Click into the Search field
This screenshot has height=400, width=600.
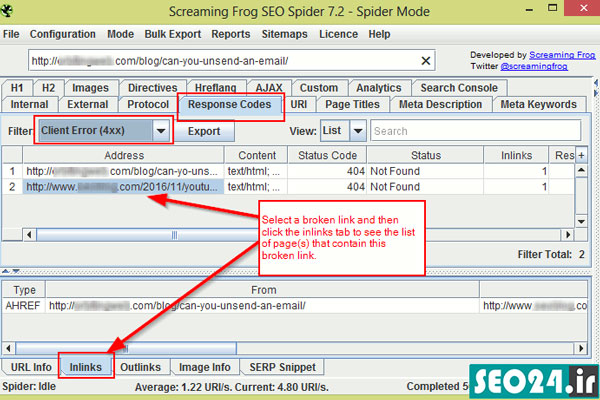[476, 131]
